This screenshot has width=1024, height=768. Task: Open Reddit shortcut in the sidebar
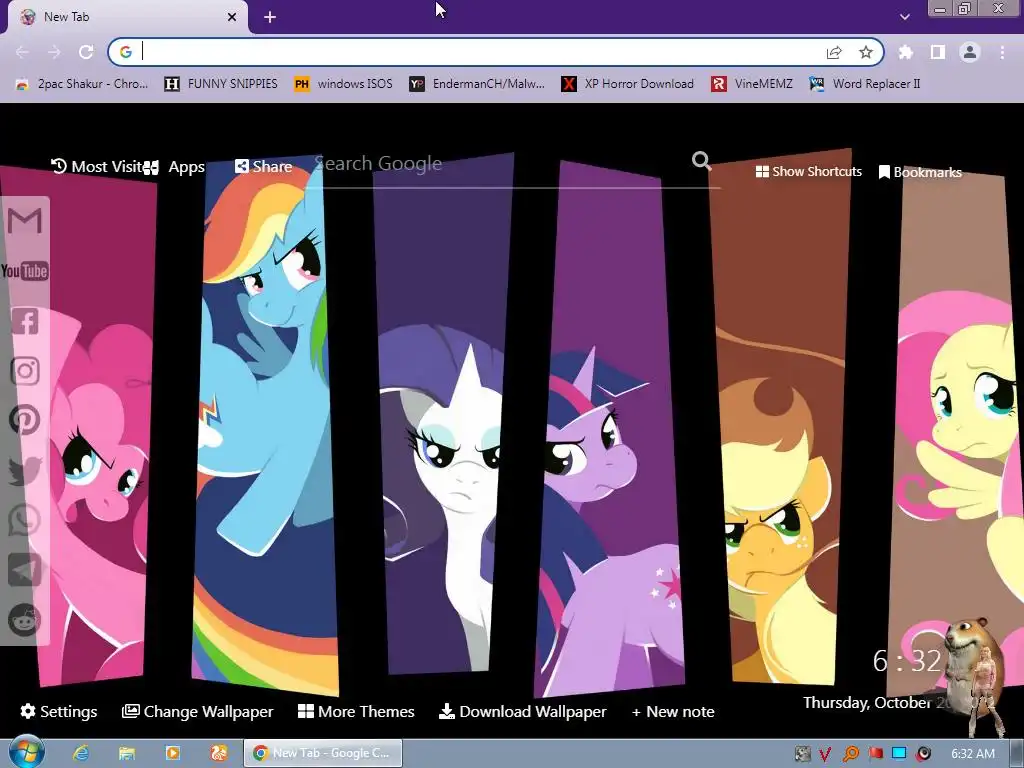click(x=25, y=620)
